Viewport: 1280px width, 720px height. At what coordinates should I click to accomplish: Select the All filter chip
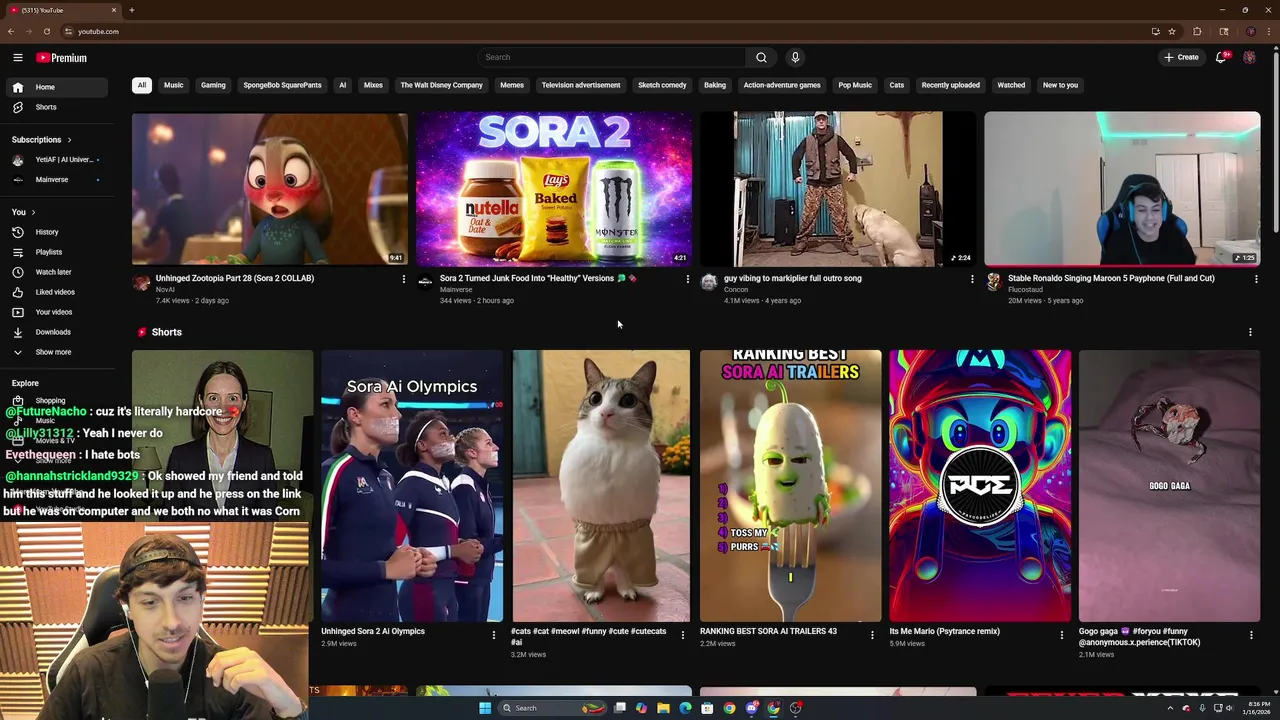142,85
